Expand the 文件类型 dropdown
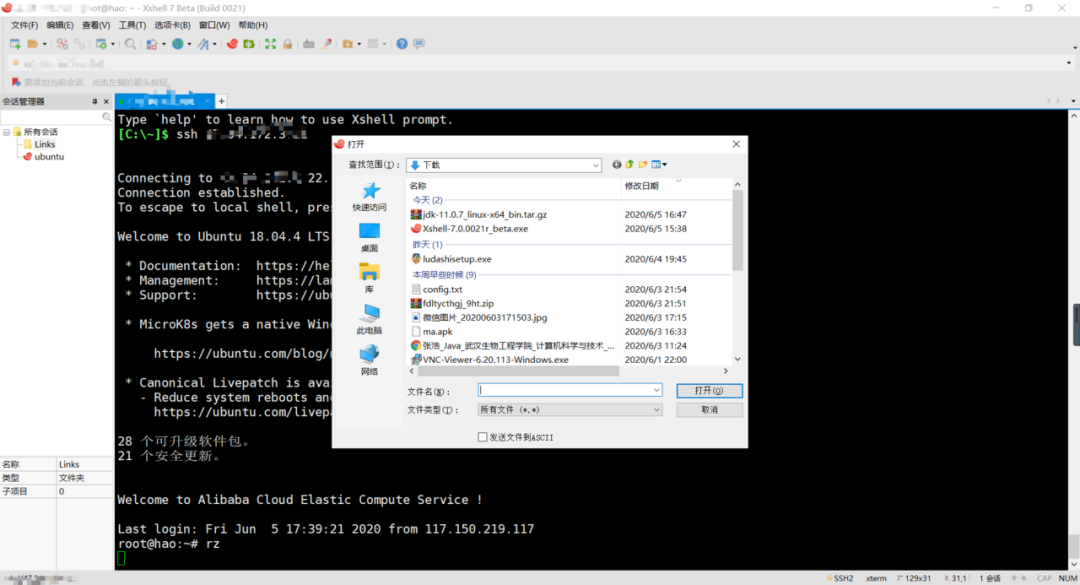The image size is (1080, 585). pyautogui.click(x=656, y=410)
